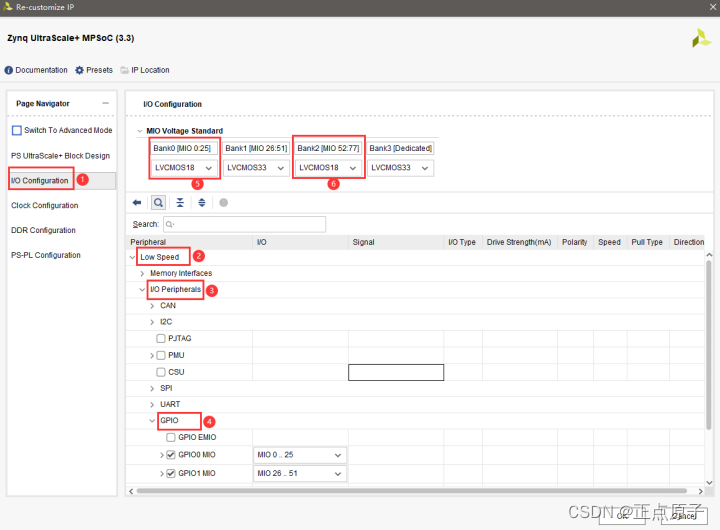
Task: Click the Cancel button
Action: click(684, 516)
